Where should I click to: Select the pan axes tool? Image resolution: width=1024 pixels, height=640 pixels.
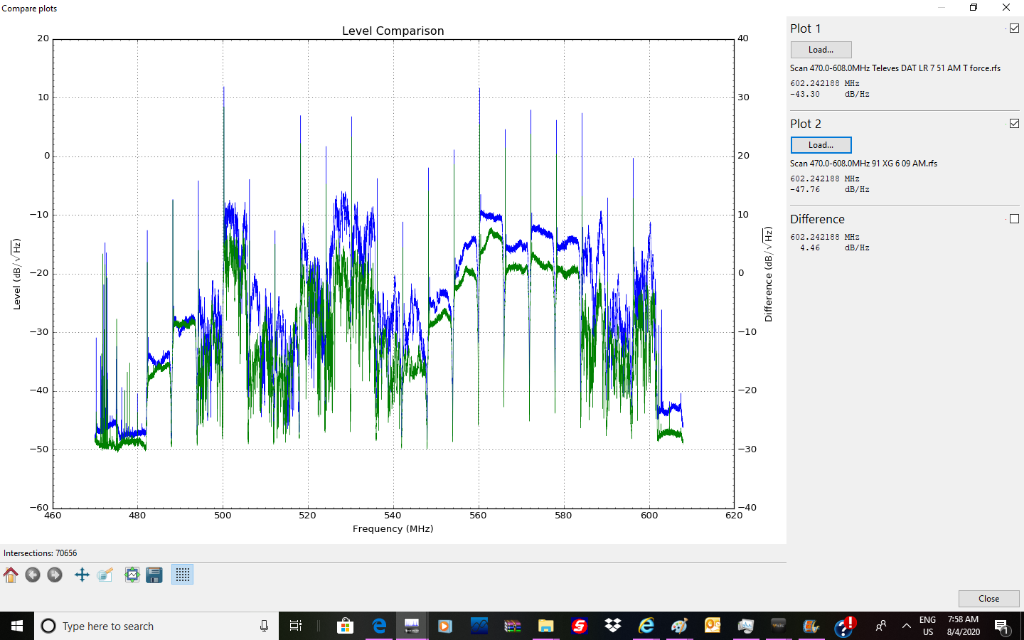(82, 575)
